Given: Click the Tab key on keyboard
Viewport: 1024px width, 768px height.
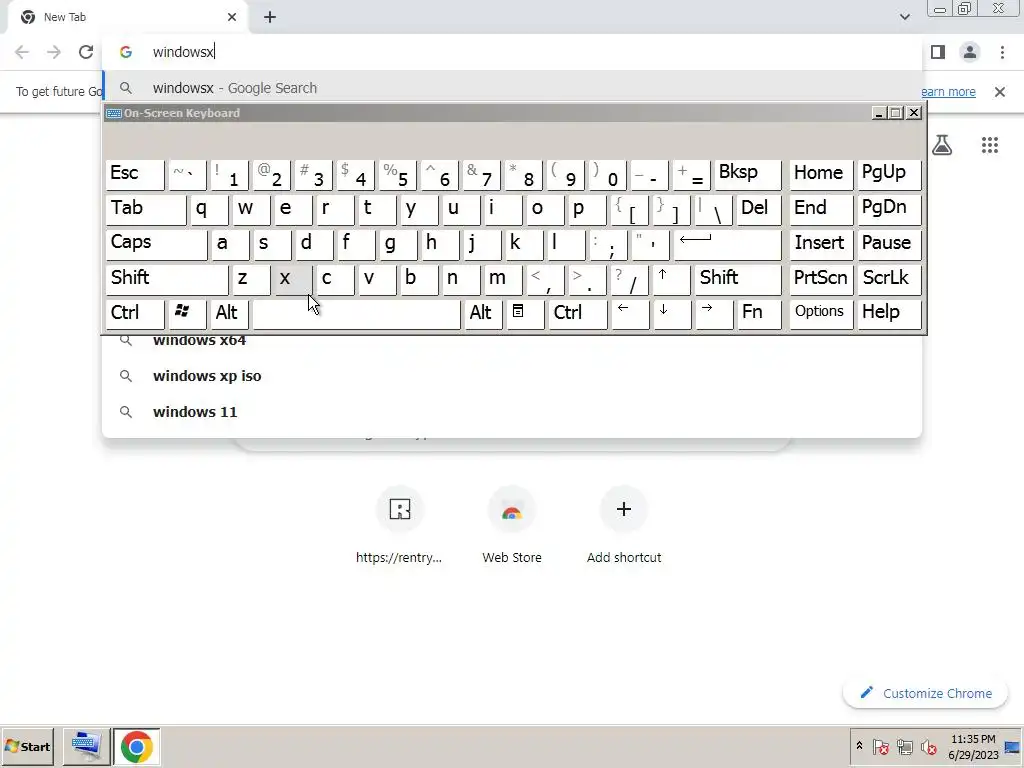Looking at the screenshot, I should (x=146, y=210).
